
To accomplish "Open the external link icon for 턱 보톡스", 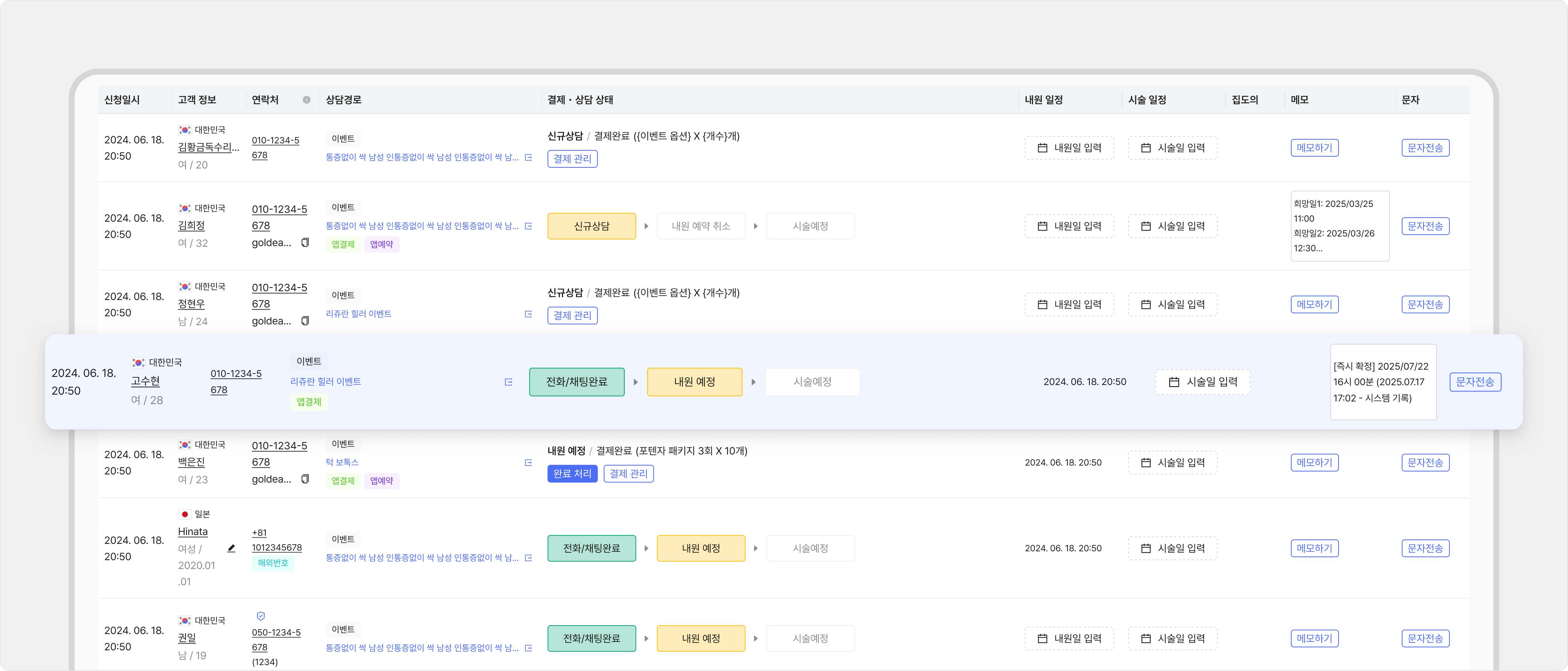I will [528, 463].
